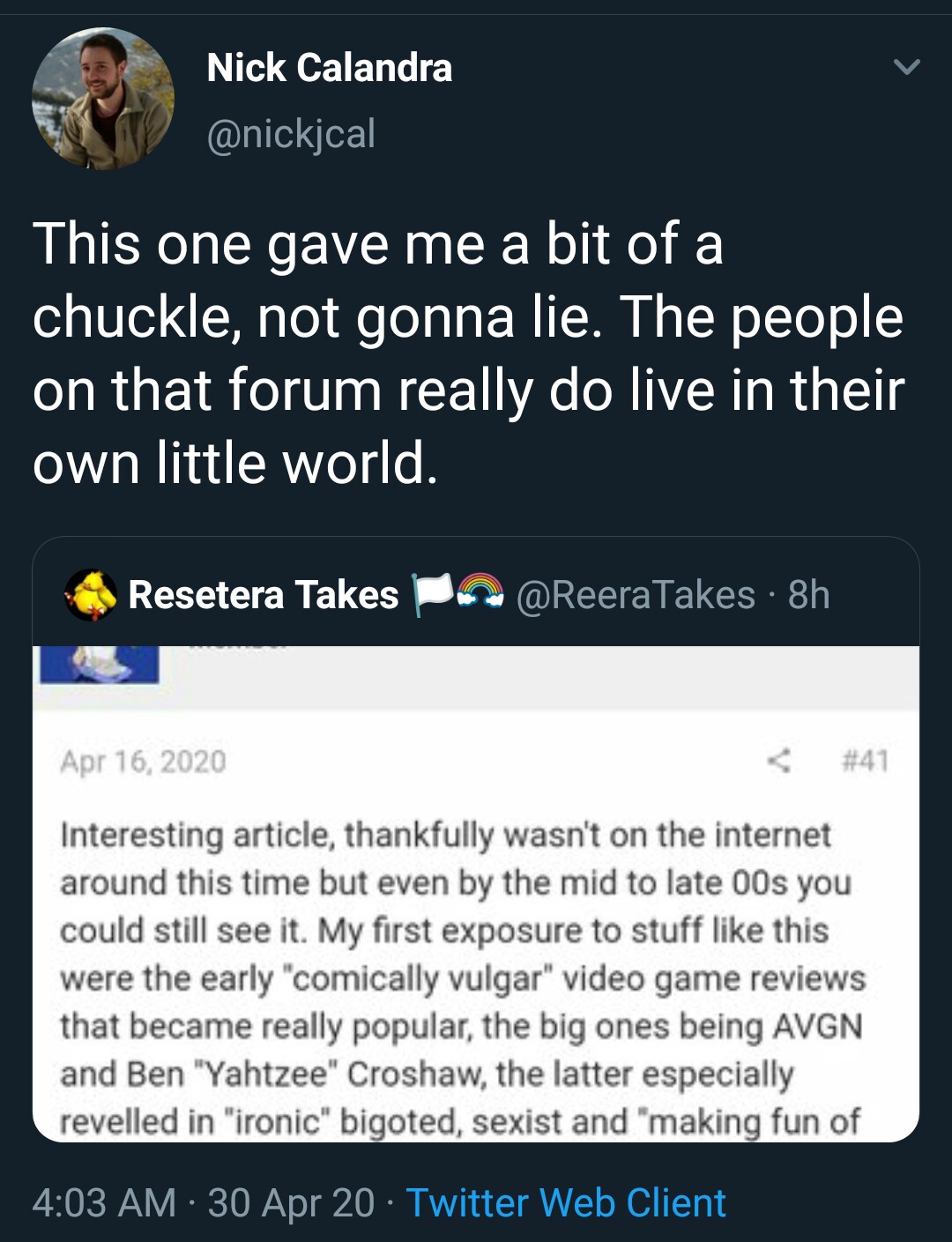Click the Resetera Takes account name
The image size is (952, 1242).
(263, 595)
